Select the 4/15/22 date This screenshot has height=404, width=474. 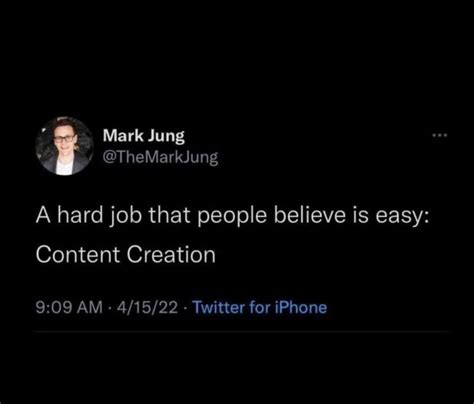147,307
